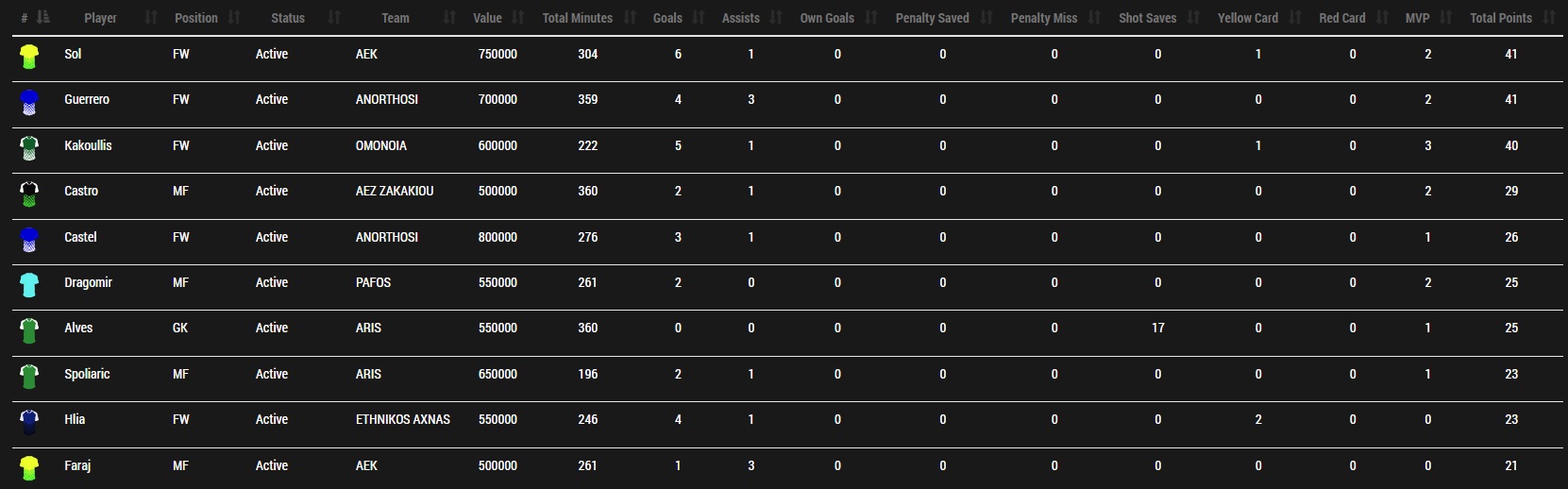
Task: Open player name Kakoullis
Action: (x=88, y=145)
